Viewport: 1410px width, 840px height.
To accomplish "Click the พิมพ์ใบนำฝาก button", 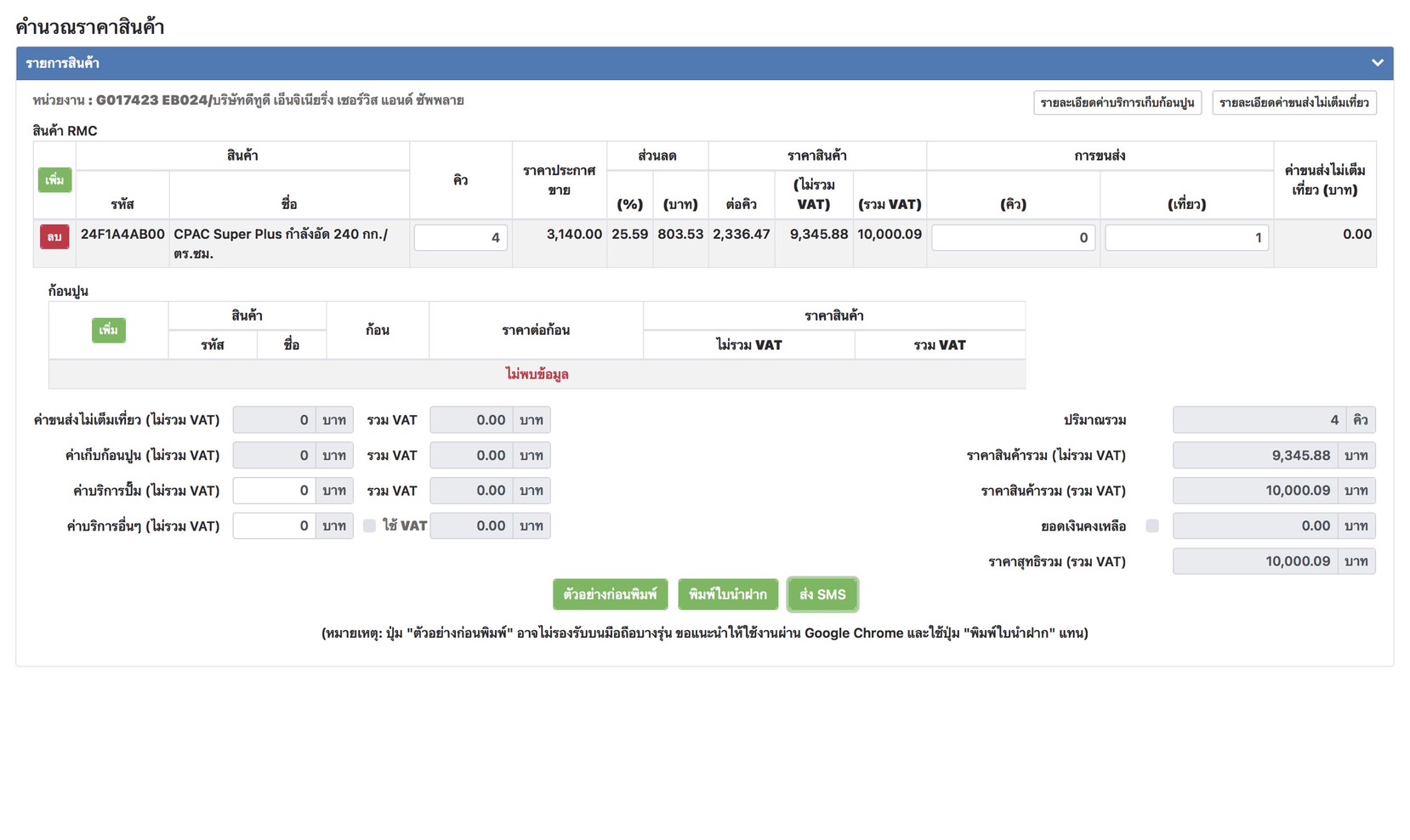I will click(728, 594).
